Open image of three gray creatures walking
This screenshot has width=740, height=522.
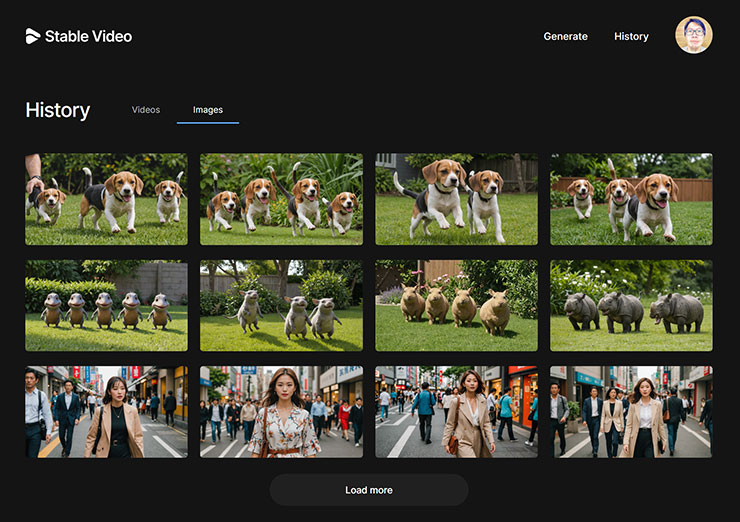(x=281, y=306)
